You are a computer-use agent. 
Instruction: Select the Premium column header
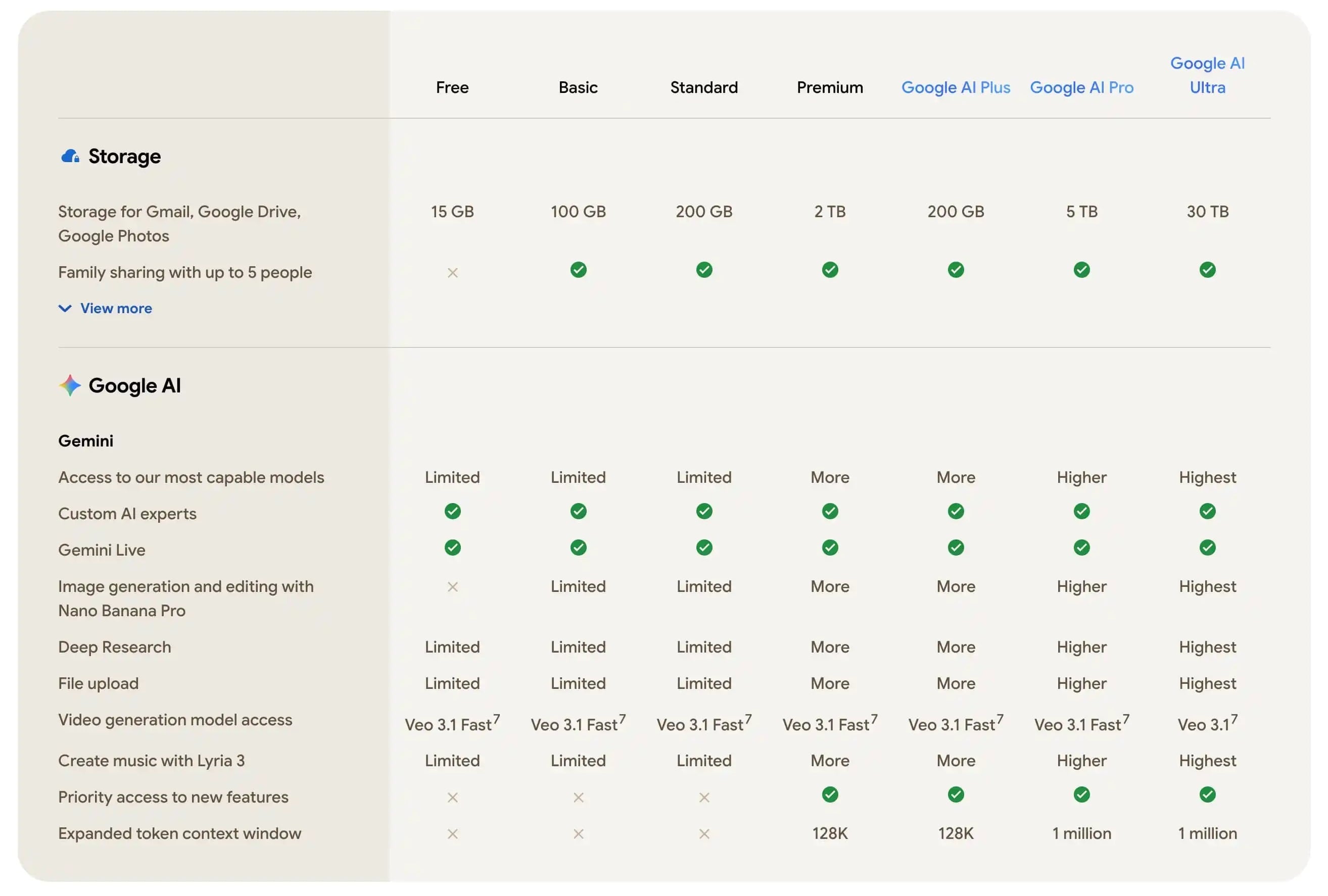point(830,87)
